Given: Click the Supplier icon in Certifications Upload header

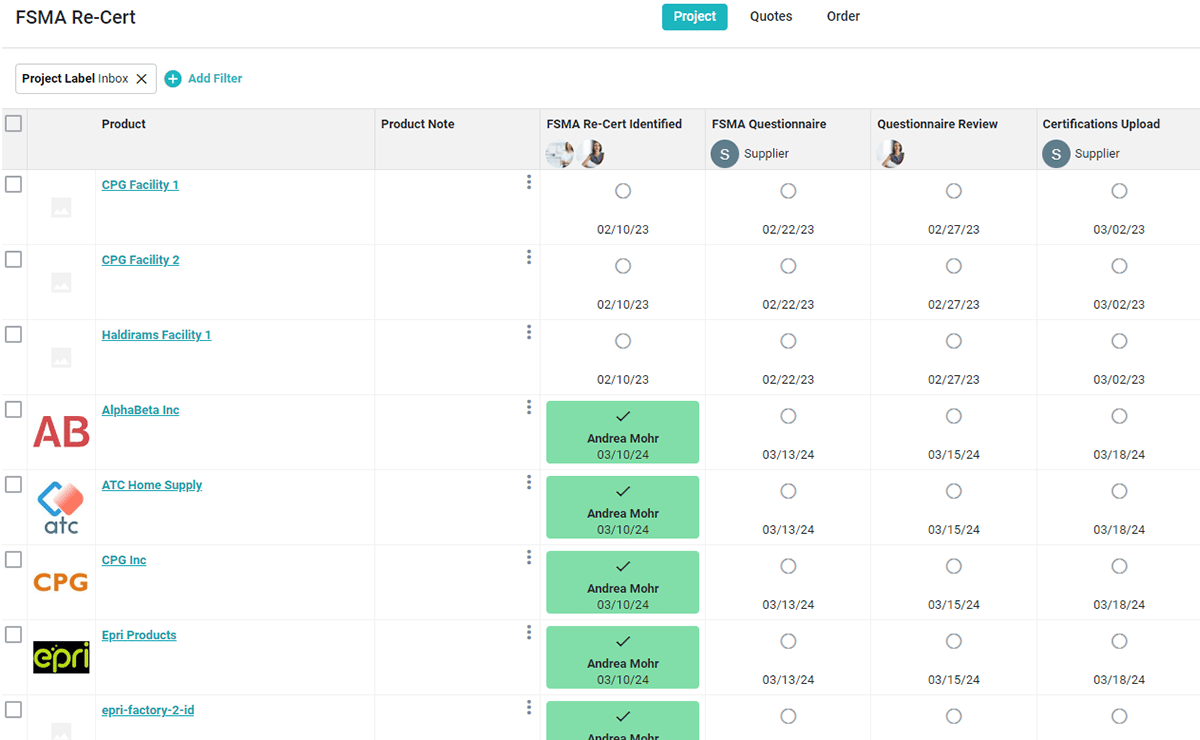Looking at the screenshot, I should 1055,154.
